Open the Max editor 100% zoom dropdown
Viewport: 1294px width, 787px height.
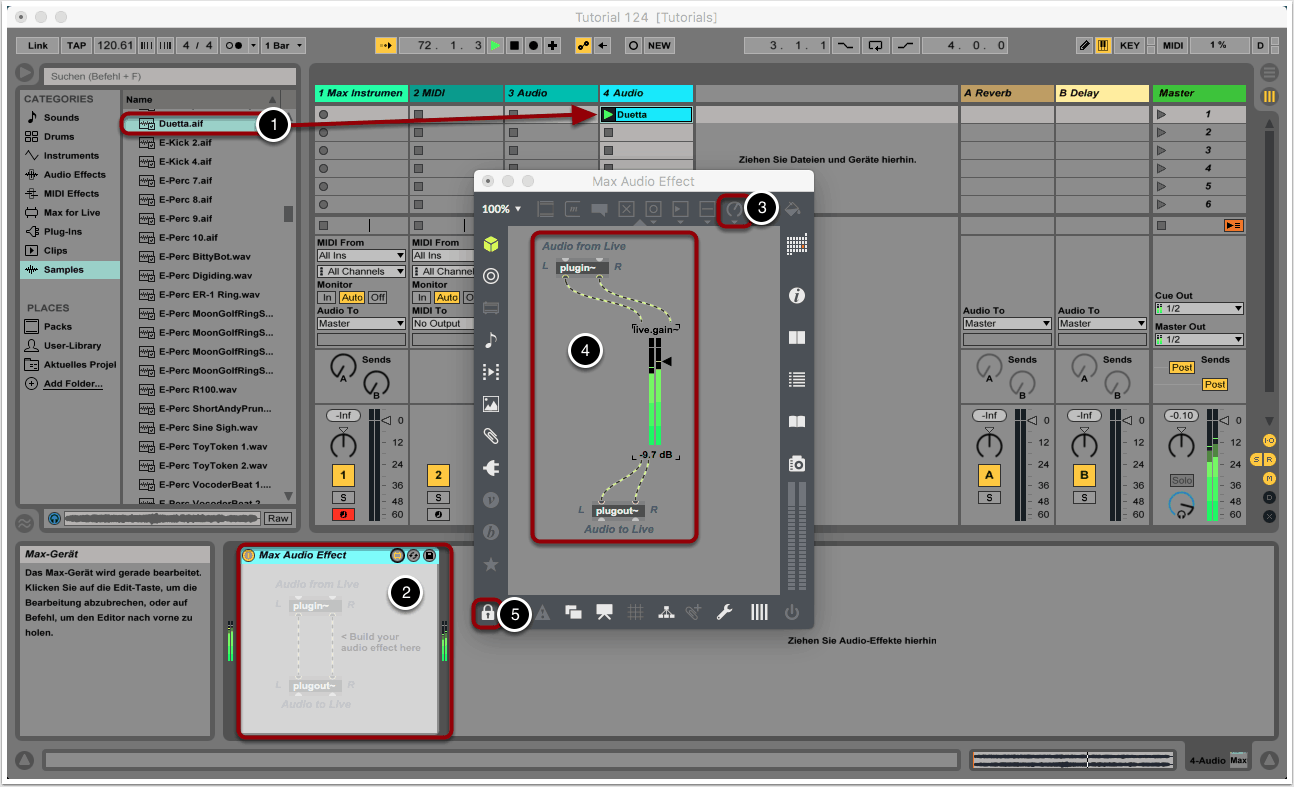pos(502,209)
